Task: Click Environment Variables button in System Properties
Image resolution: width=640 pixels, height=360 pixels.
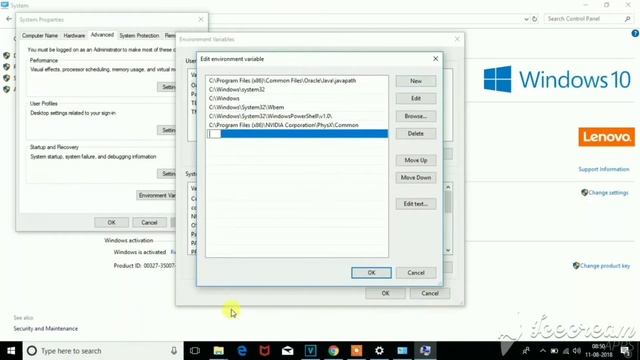Action: click(x=157, y=196)
